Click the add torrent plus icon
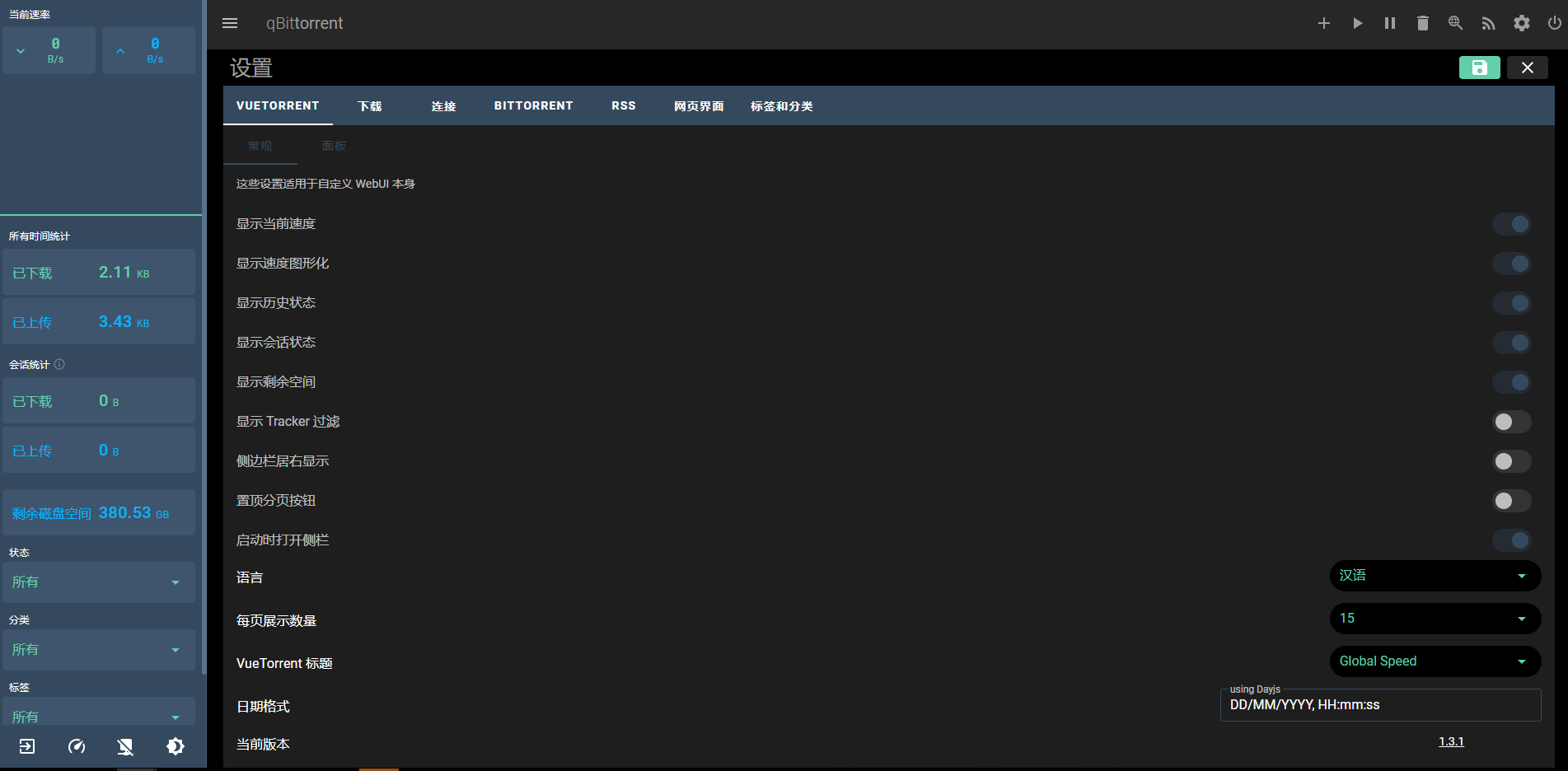1568x771 pixels. click(x=1323, y=23)
